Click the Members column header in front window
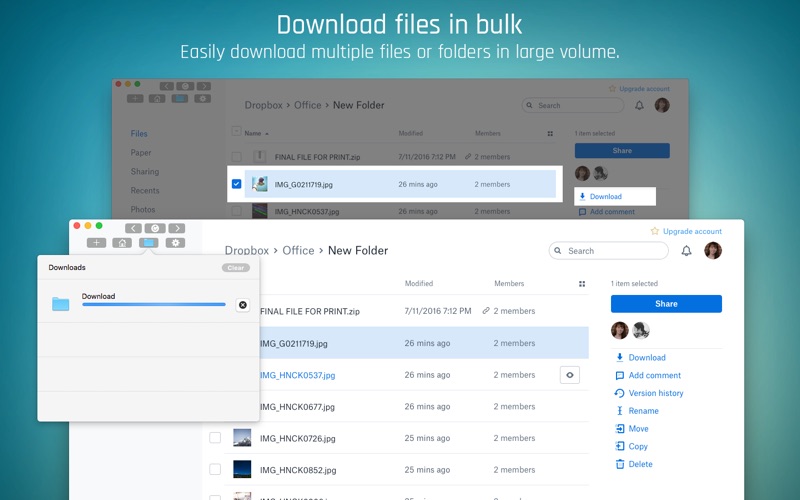The width and height of the screenshot is (800, 500). tap(509, 283)
